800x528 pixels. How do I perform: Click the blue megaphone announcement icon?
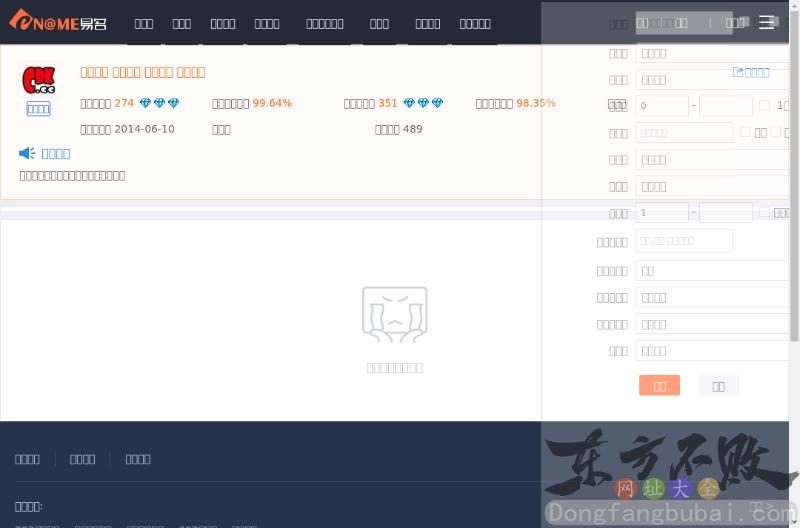[27, 153]
